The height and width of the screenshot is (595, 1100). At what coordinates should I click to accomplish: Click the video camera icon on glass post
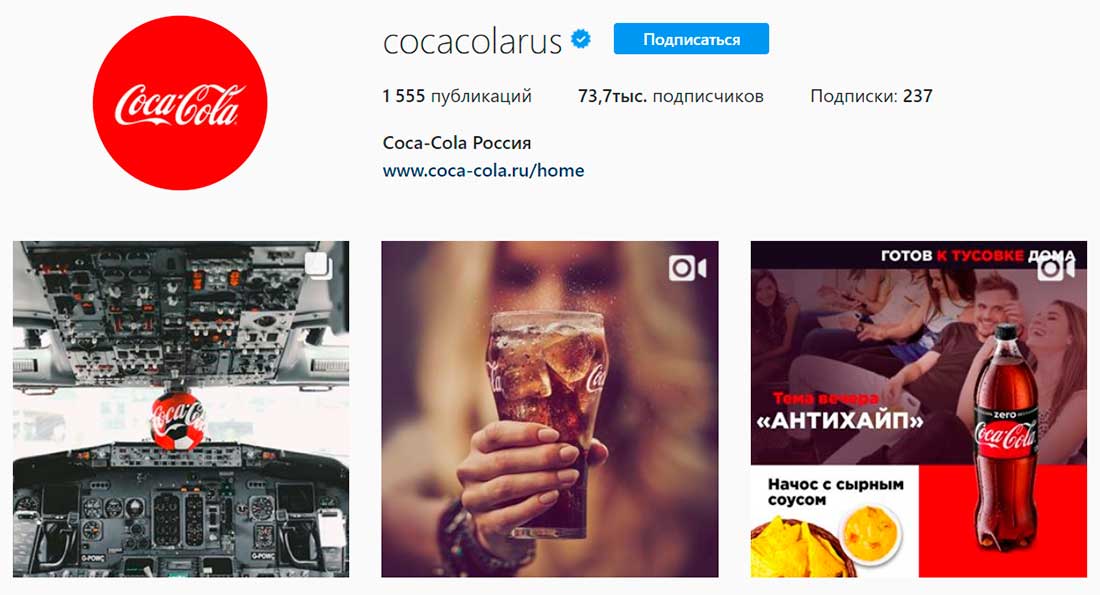687,267
